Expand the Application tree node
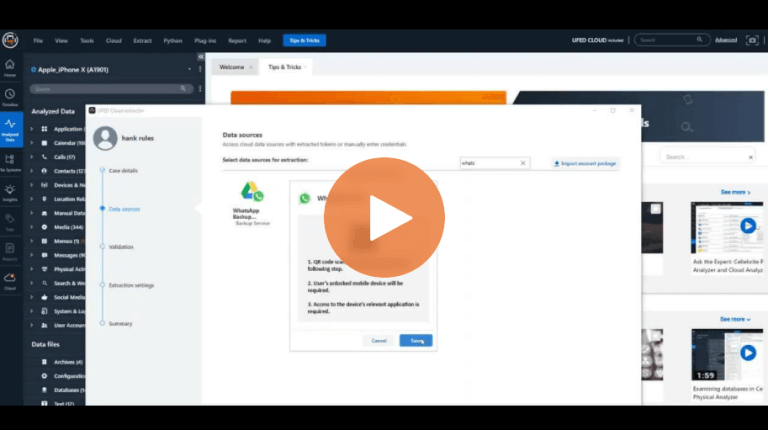 (x=32, y=129)
